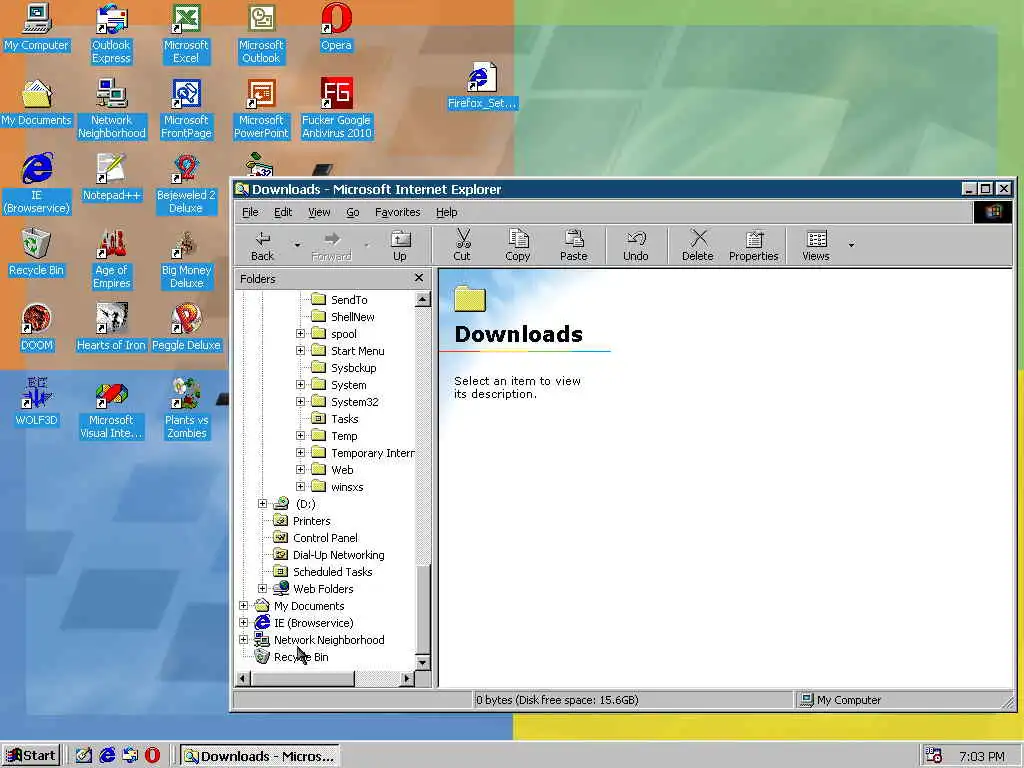Open the Edit menu
1024x768 pixels.
[283, 212]
